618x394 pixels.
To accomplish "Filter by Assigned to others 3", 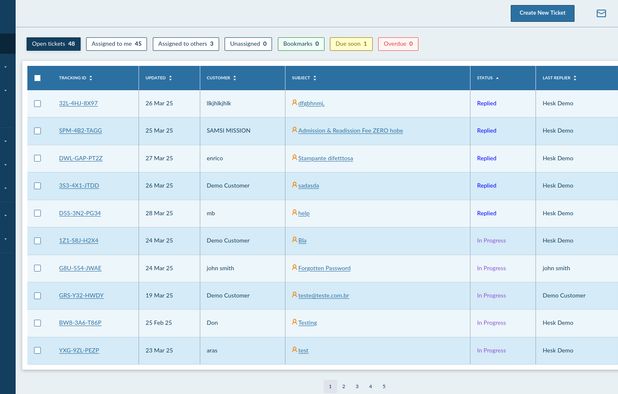I will coord(186,44).
